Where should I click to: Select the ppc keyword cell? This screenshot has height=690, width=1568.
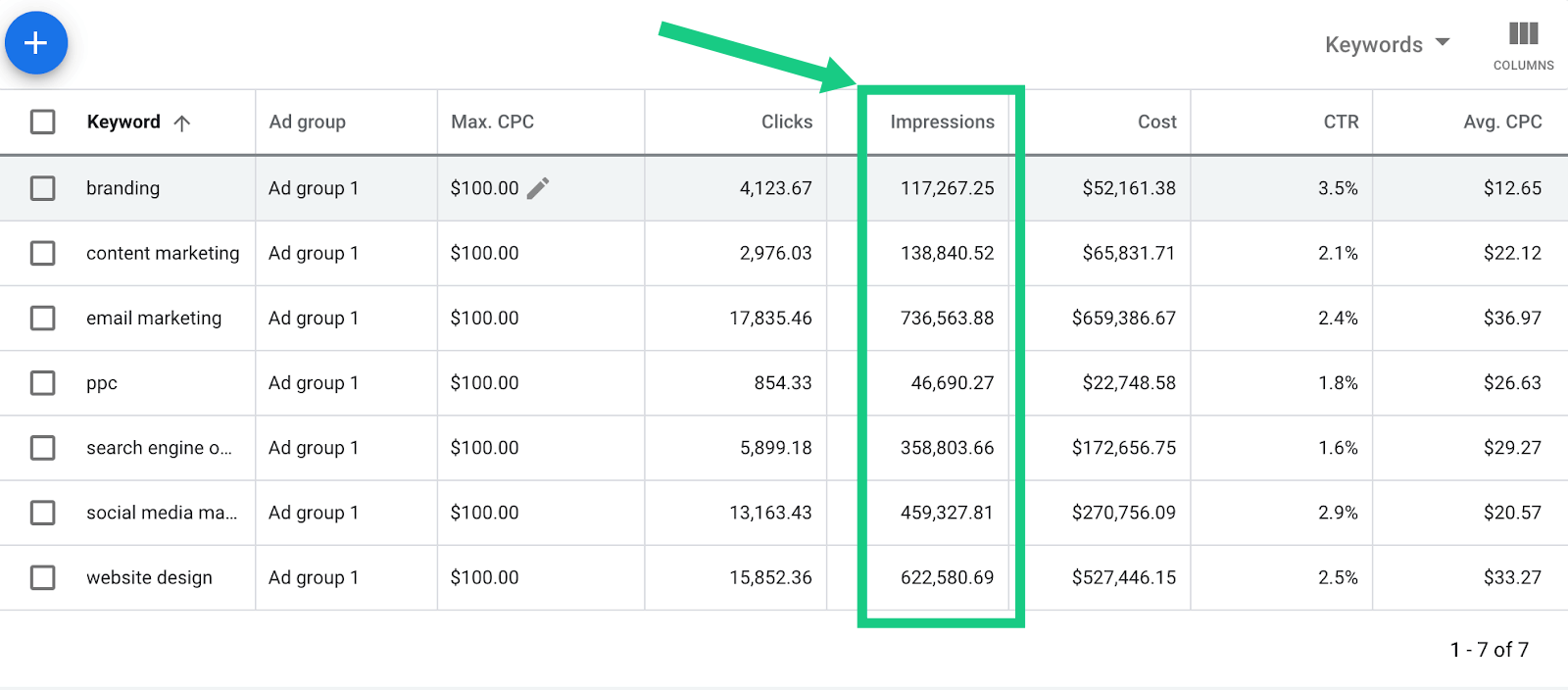tap(102, 383)
